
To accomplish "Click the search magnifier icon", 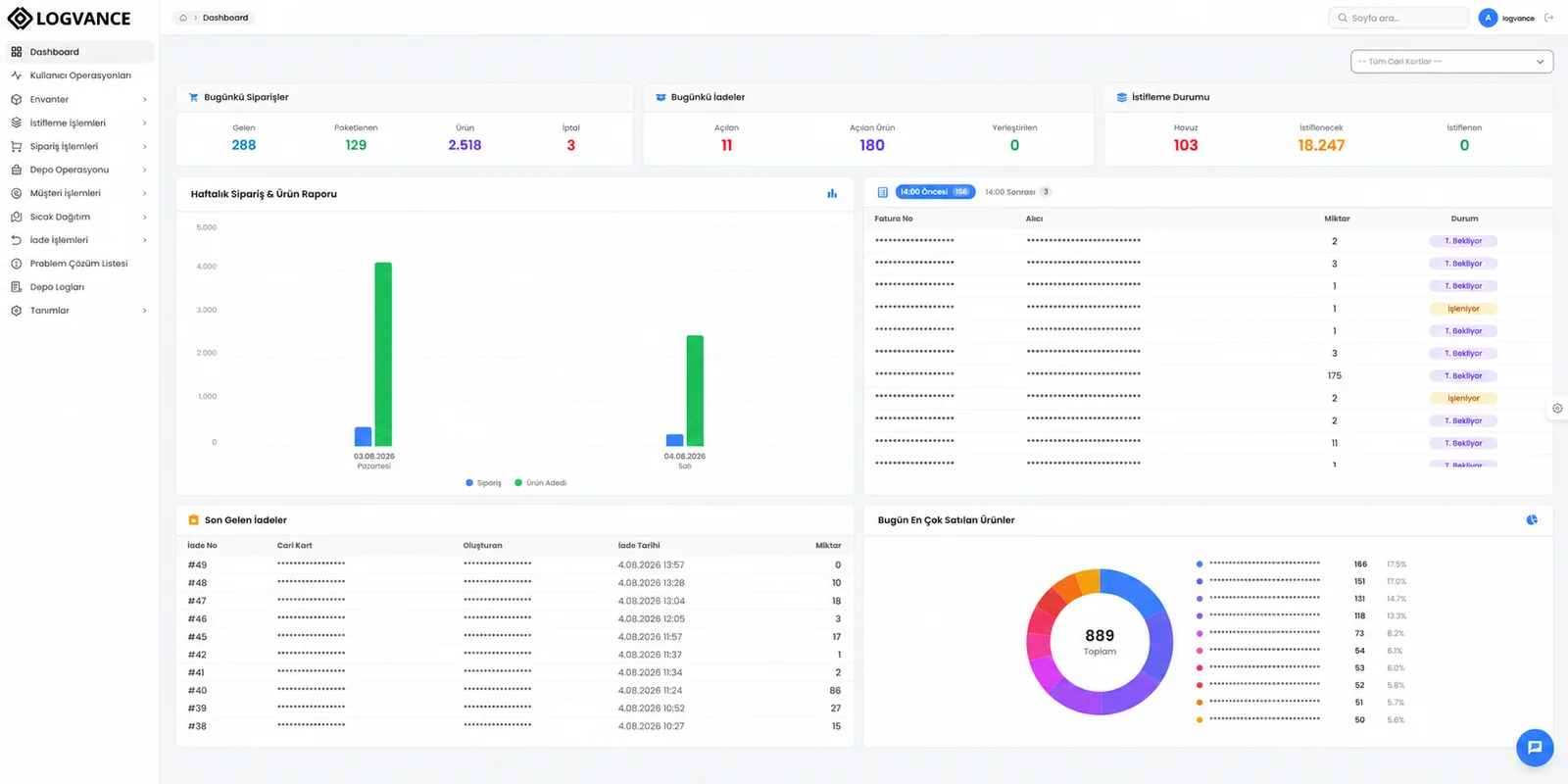I will [x=1343, y=18].
